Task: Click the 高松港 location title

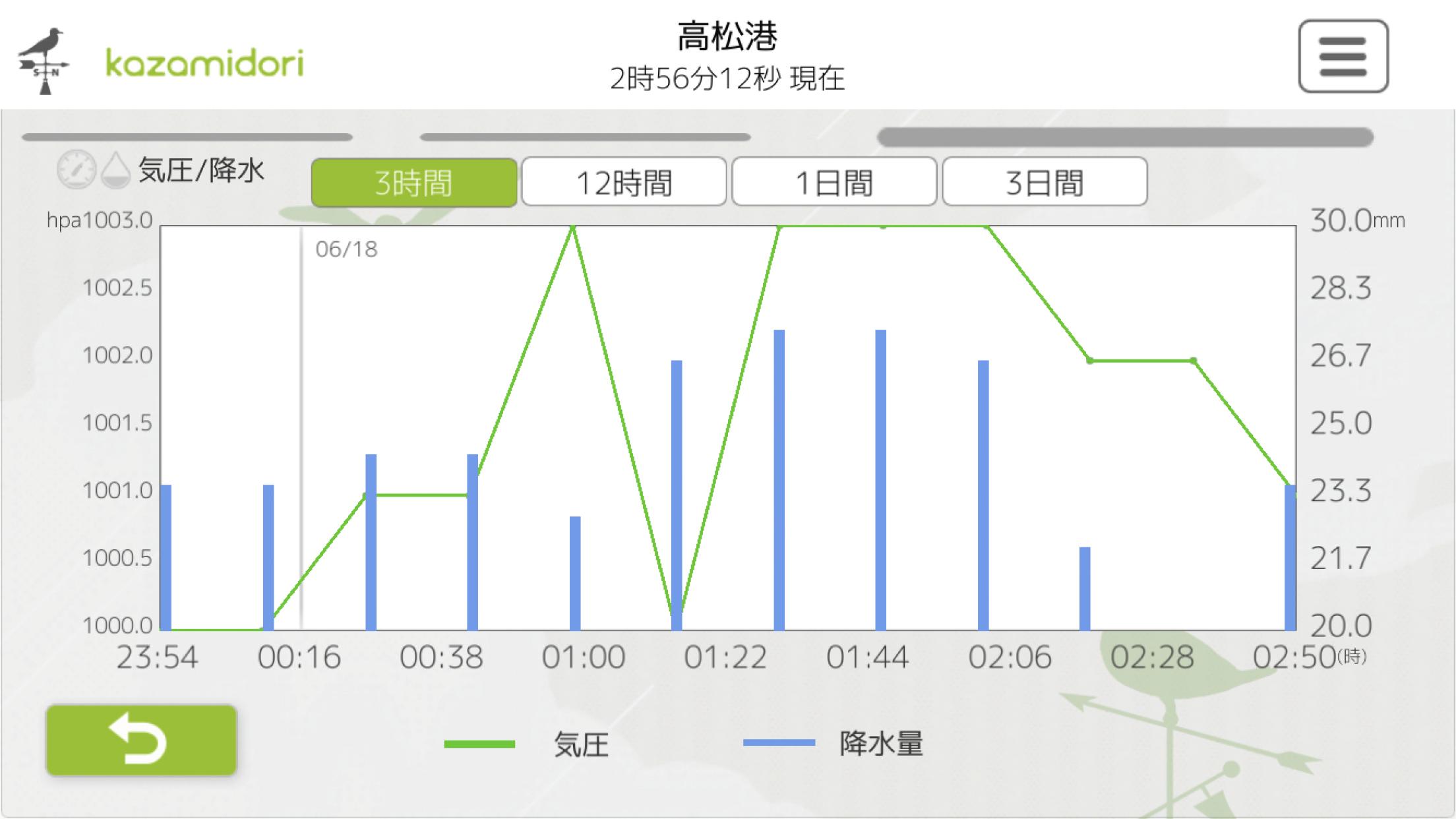Action: (x=727, y=36)
